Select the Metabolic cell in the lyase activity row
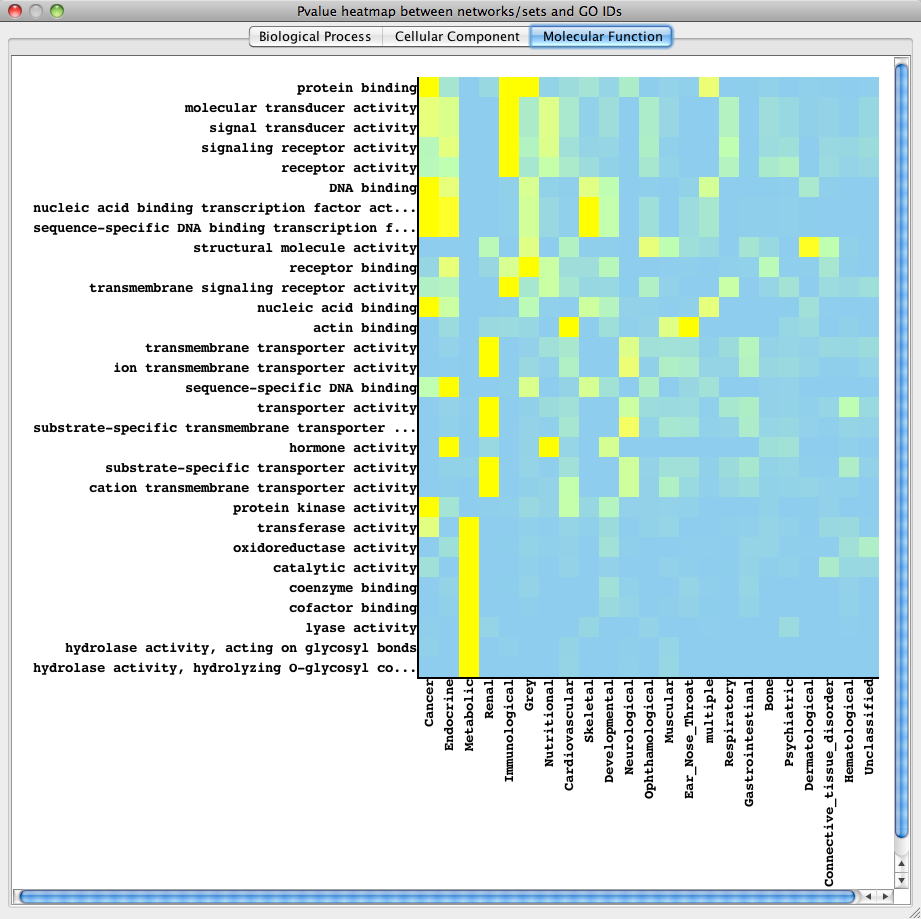 tap(469, 628)
